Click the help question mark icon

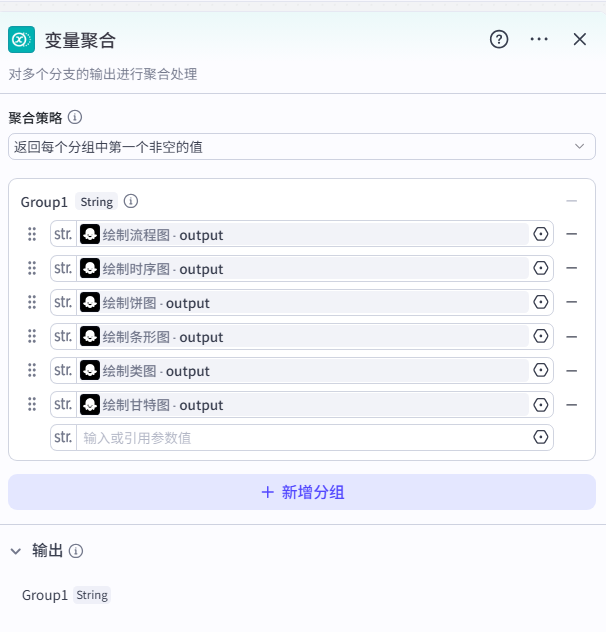tap(499, 39)
